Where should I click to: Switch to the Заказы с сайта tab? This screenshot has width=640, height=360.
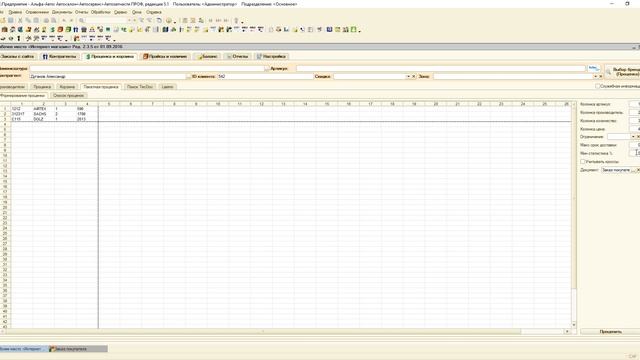click(18, 56)
